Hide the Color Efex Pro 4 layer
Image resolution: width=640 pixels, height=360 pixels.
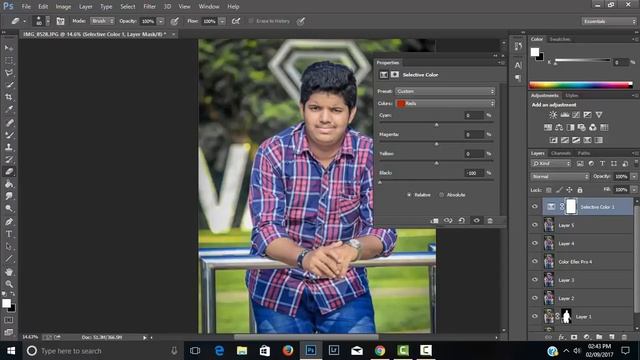pos(535,262)
